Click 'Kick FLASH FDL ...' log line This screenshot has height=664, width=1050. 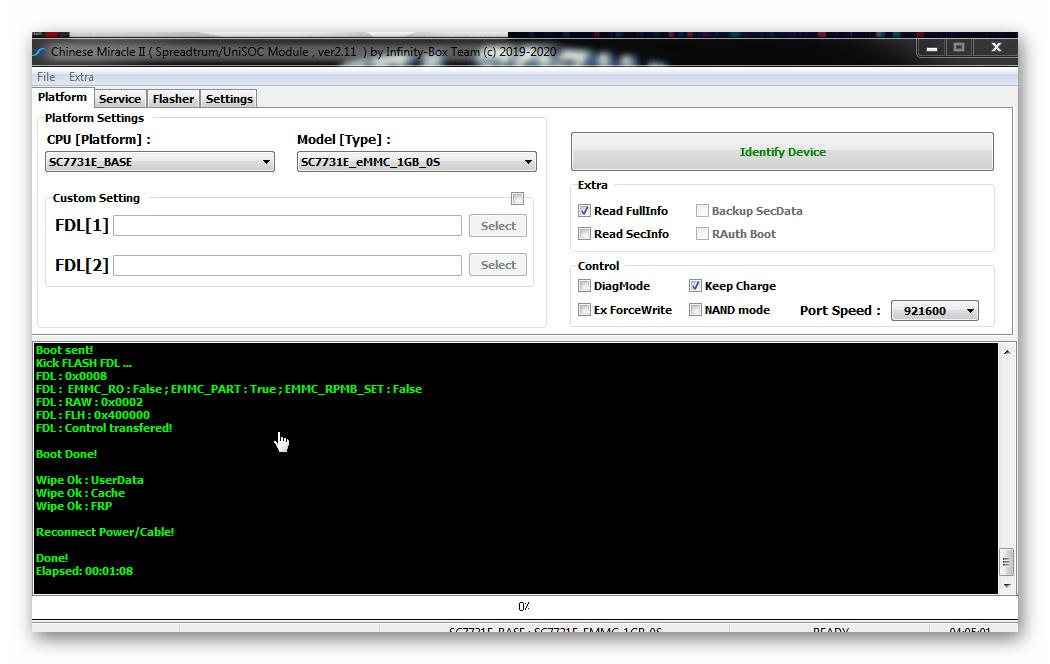[84, 363]
